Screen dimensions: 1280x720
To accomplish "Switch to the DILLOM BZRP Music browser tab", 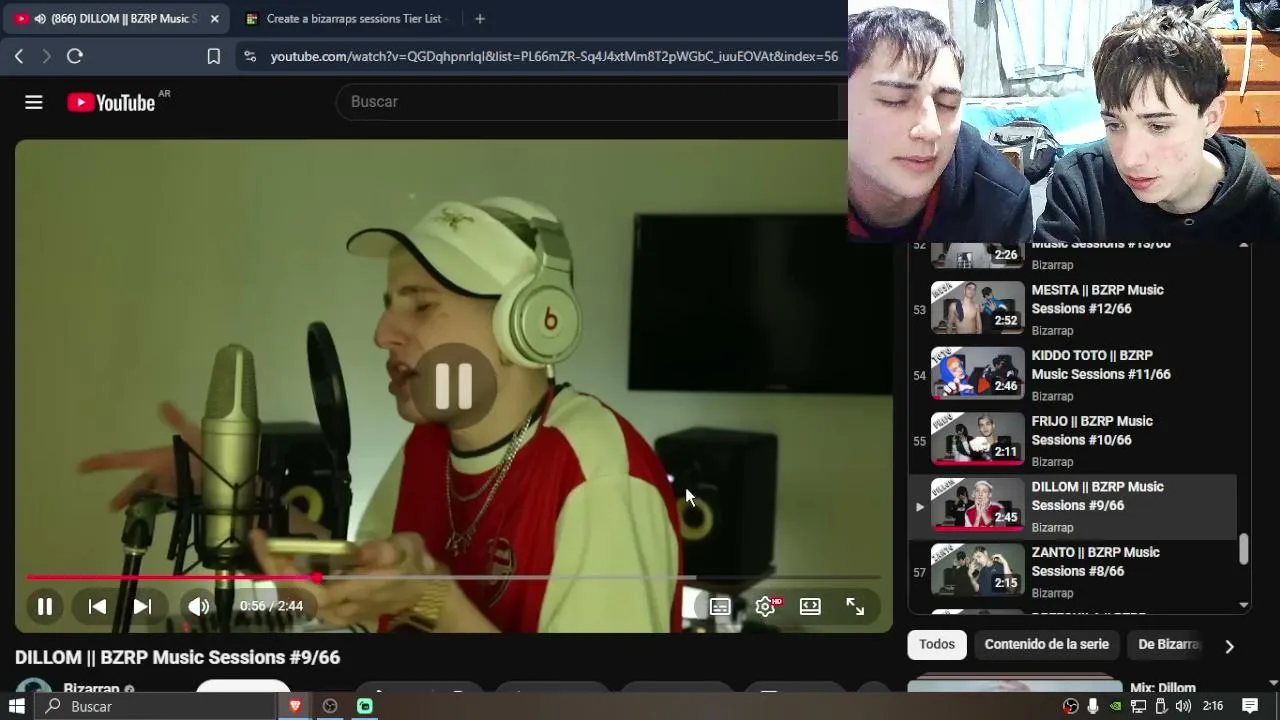I will [x=116, y=19].
